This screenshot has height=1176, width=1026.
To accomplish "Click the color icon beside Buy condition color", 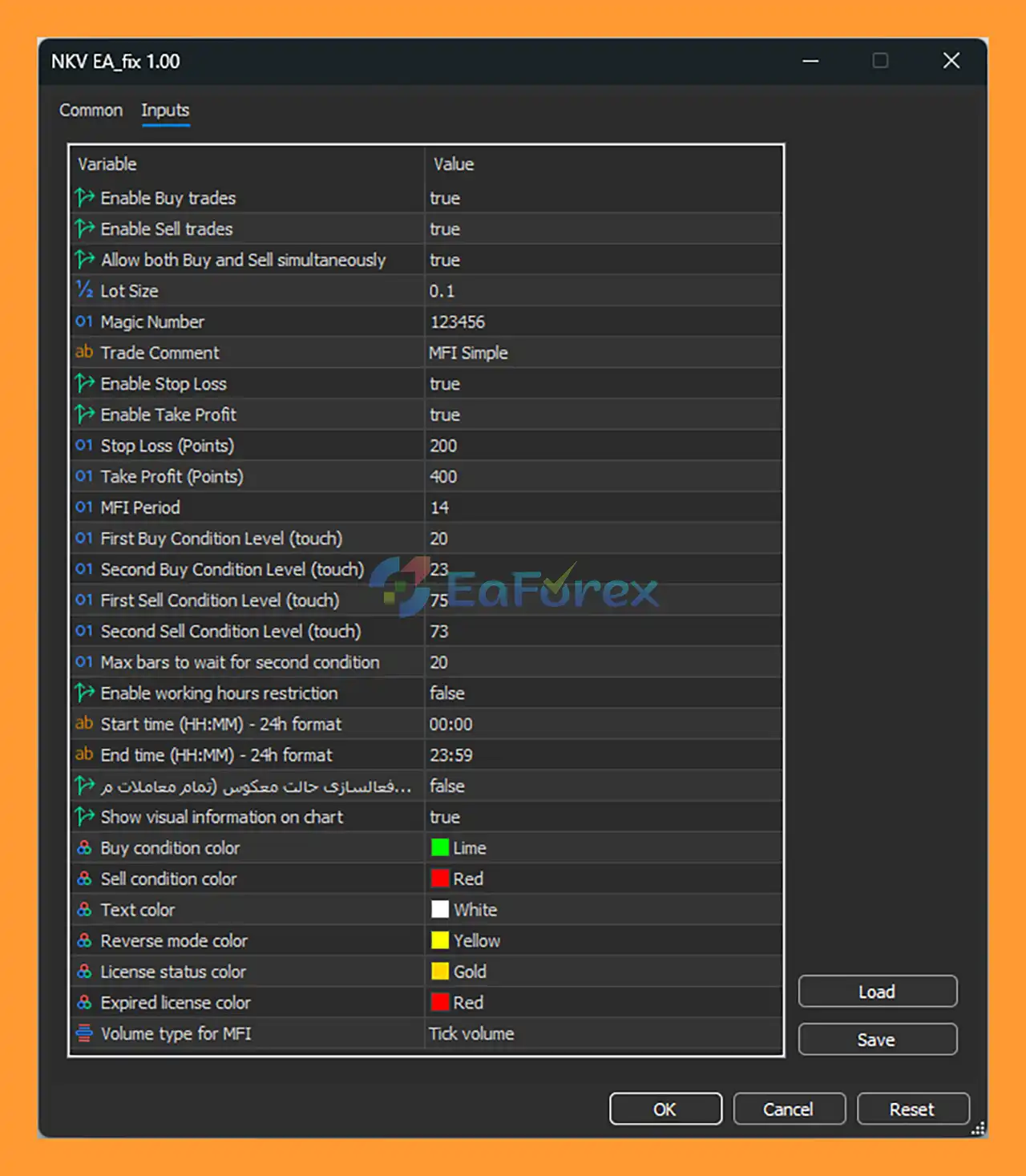I will [x=84, y=847].
